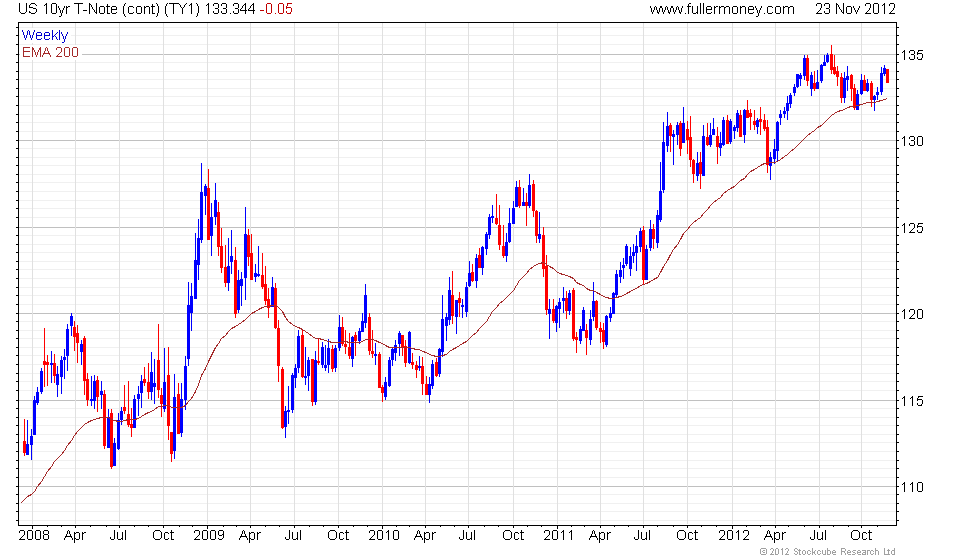Click the 'Jul' label between 2010 and 2011
Image resolution: width=980 pixels, height=560 pixels.
pyautogui.click(x=468, y=536)
